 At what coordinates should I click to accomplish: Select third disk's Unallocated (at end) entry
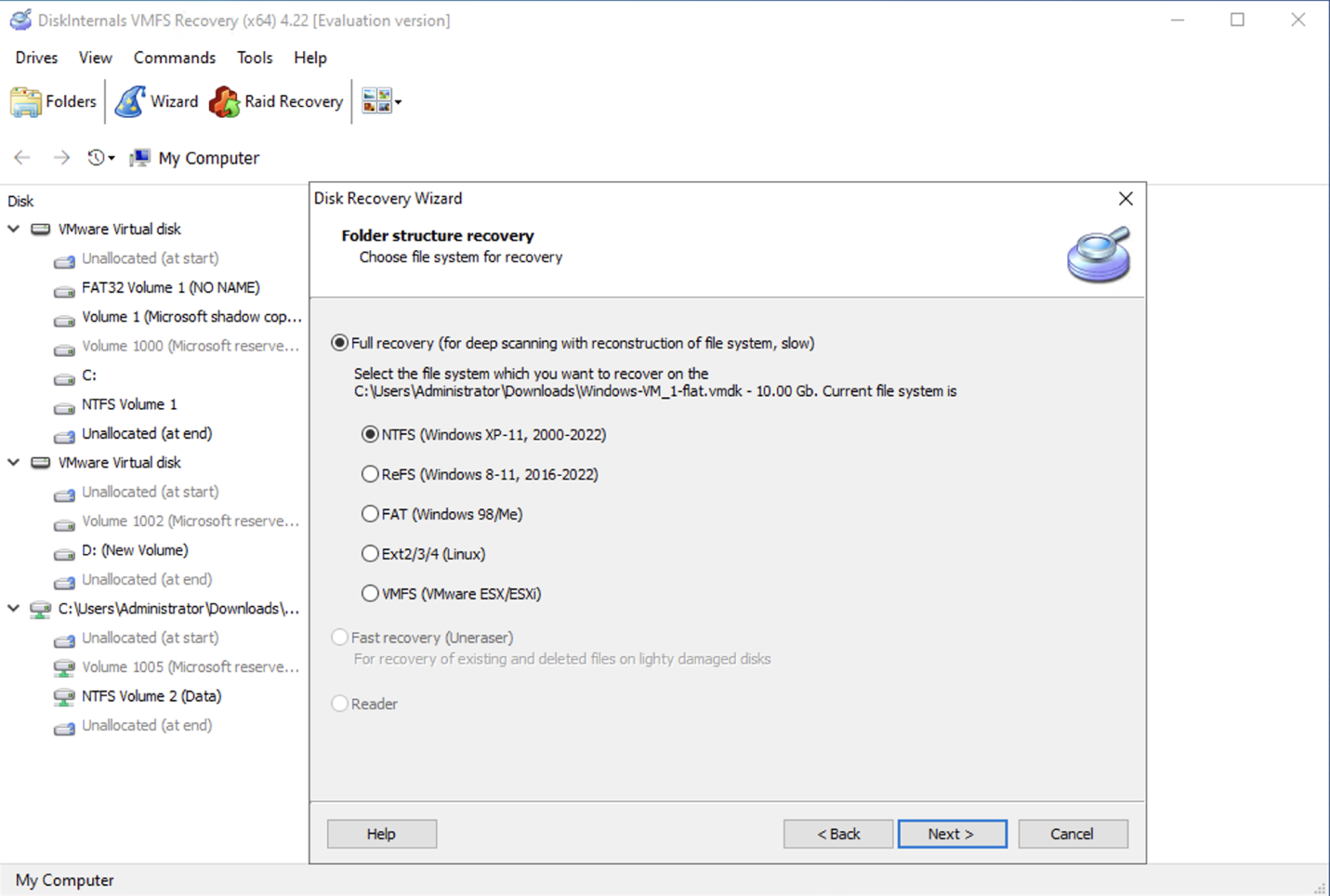click(147, 725)
